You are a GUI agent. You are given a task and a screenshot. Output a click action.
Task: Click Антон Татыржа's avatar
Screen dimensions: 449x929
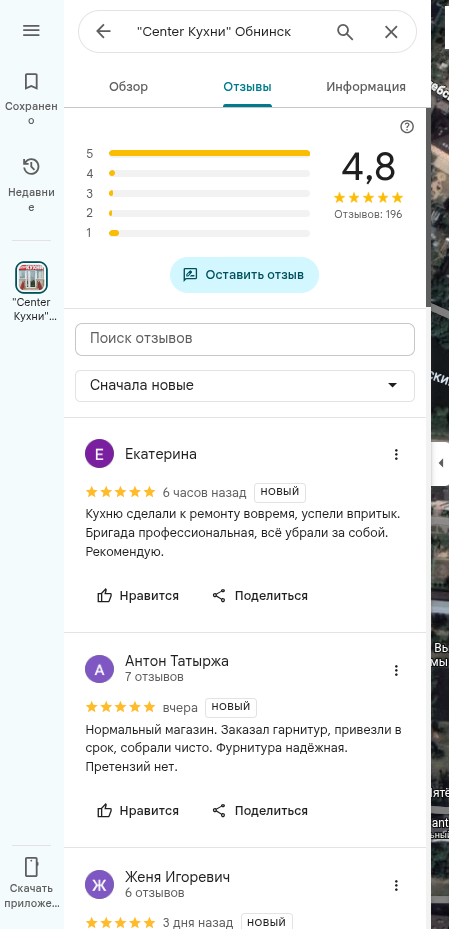click(x=100, y=669)
